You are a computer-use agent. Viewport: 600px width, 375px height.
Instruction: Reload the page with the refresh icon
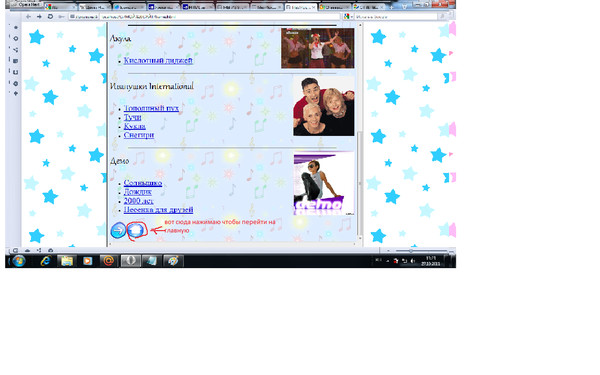coord(50,17)
